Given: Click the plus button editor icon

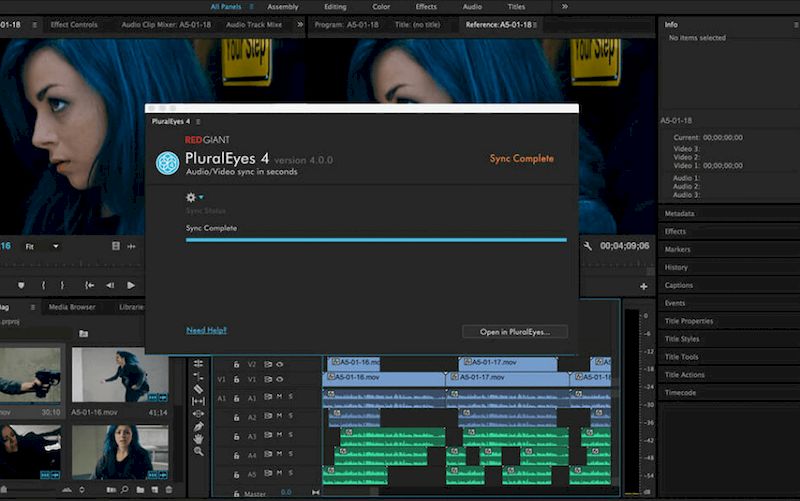Looking at the screenshot, I should pyautogui.click(x=644, y=287).
